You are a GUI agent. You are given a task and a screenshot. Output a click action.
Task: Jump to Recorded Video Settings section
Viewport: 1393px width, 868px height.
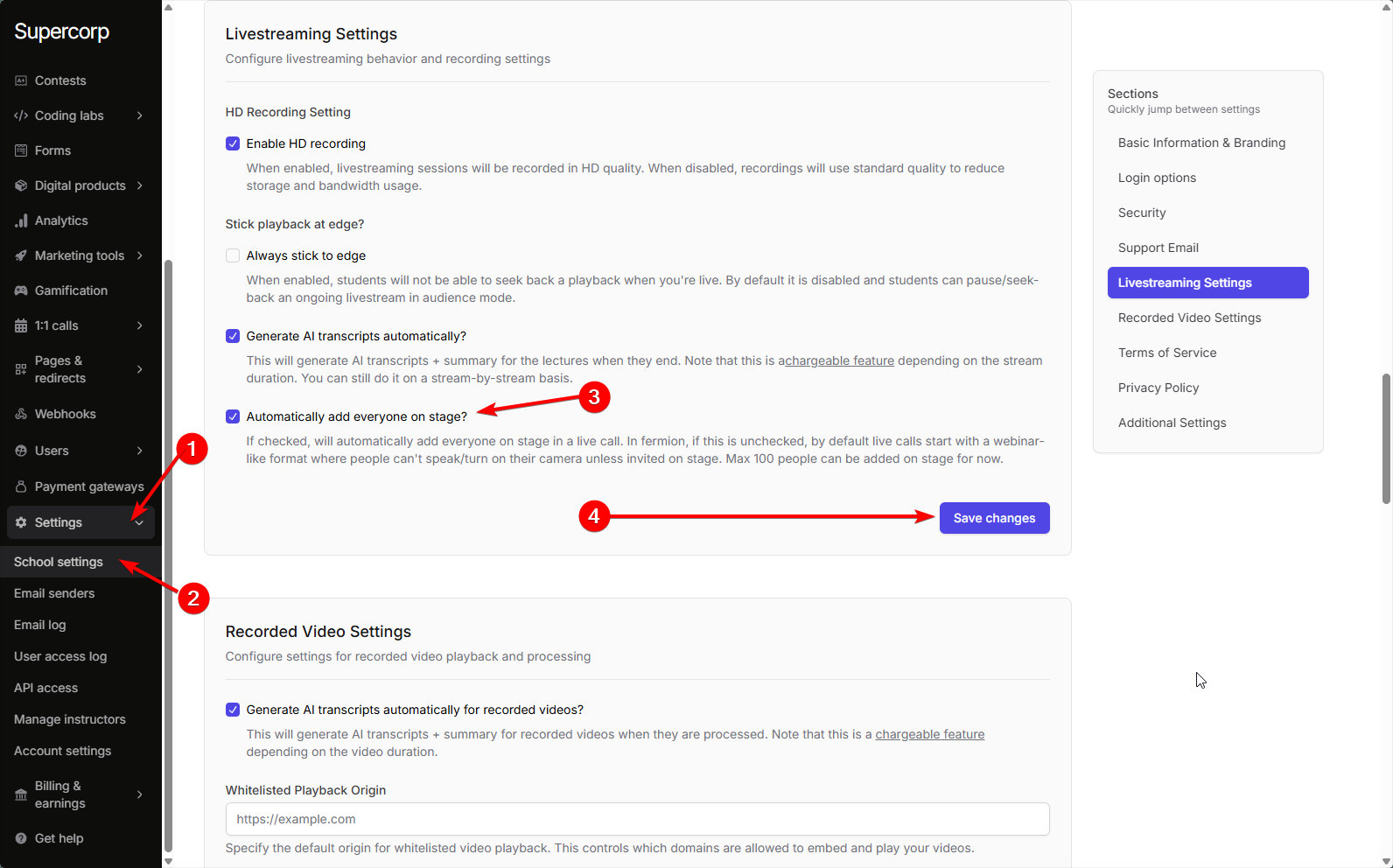(1189, 318)
